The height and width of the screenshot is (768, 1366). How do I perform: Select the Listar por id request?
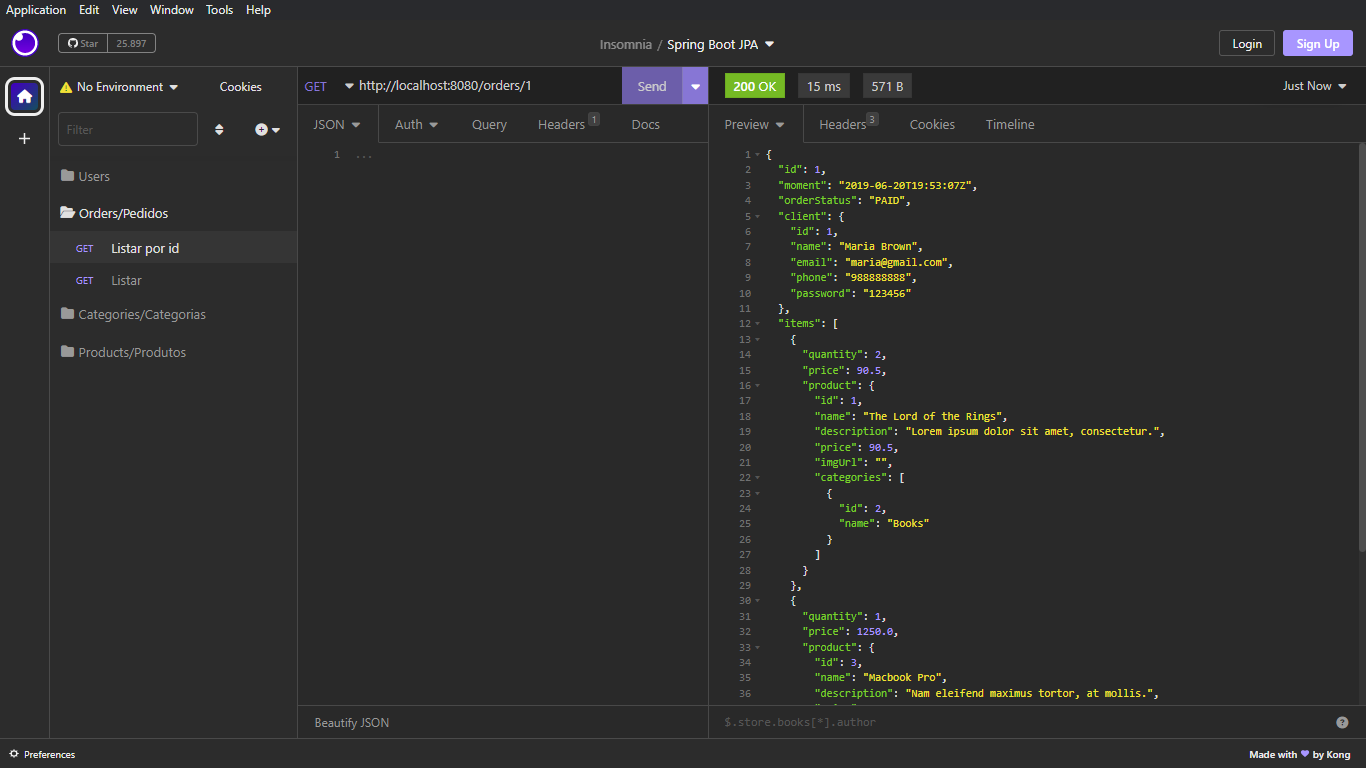point(173,248)
